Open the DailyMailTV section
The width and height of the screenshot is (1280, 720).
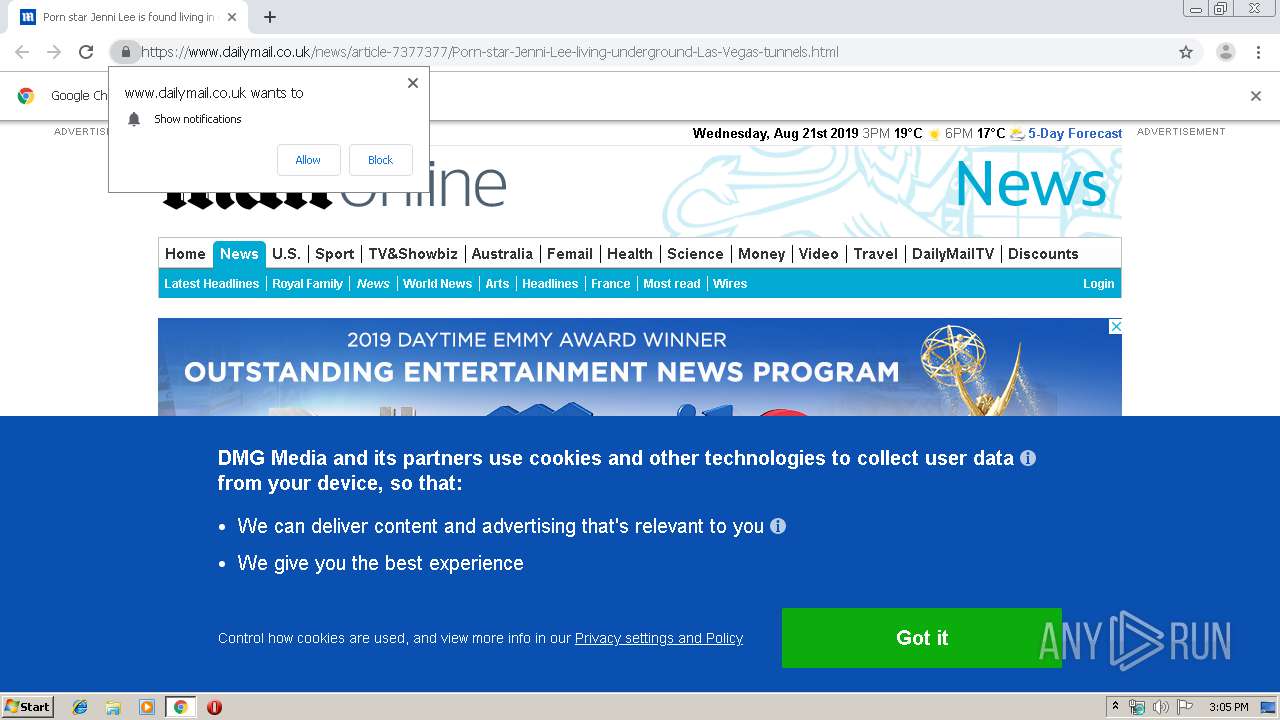[953, 254]
